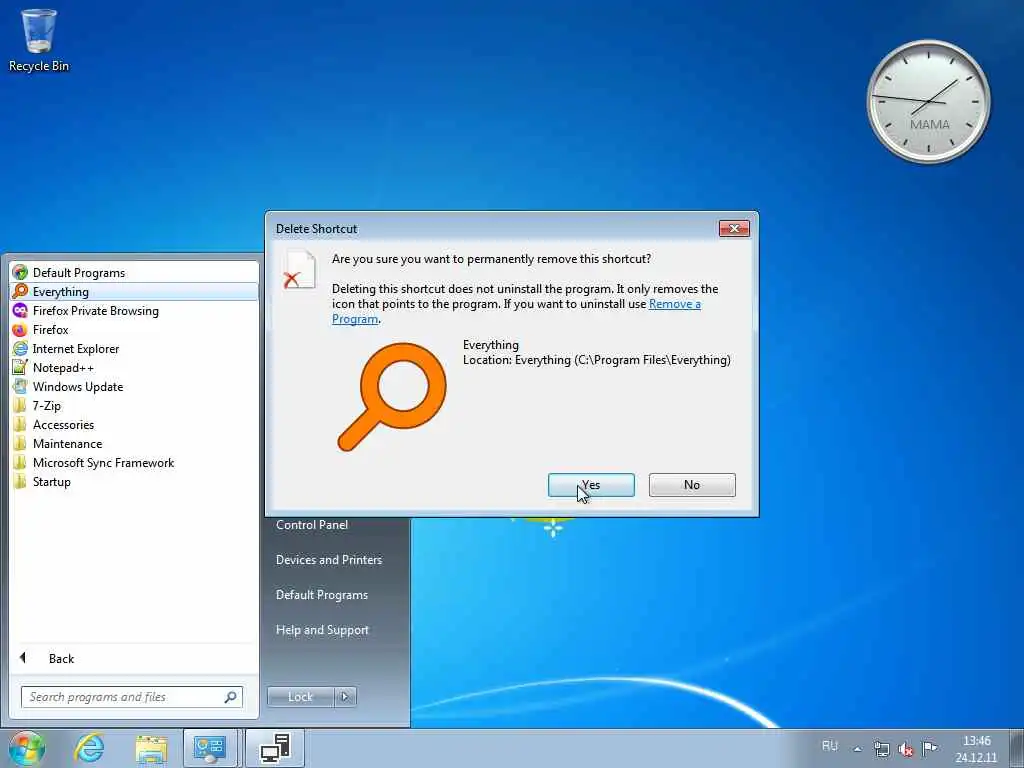1024x768 pixels.
Task: Select the Internet Explorer entry
Action: pyautogui.click(x=135, y=348)
